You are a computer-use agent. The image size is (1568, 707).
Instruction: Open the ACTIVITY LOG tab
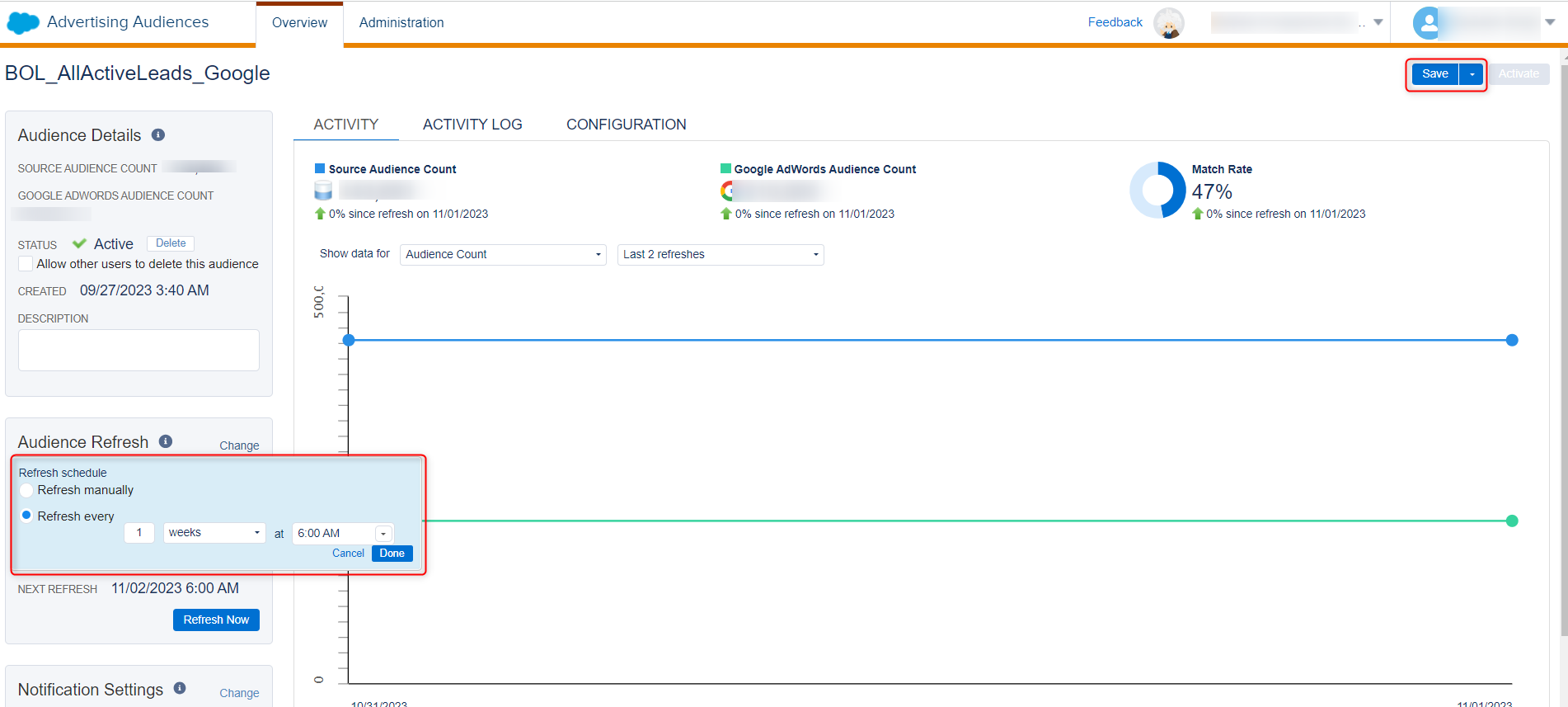472,125
